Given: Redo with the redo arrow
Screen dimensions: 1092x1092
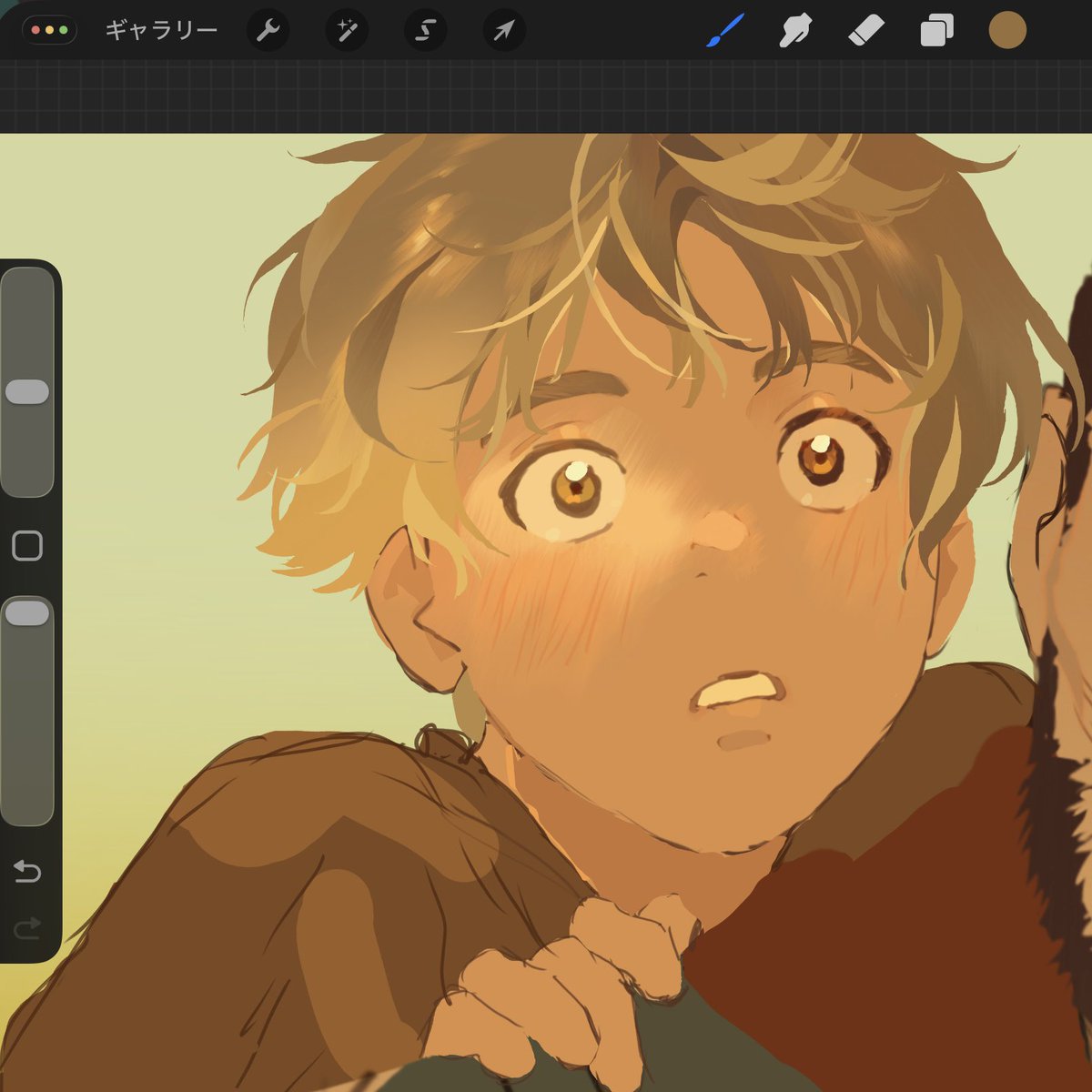Looking at the screenshot, I should coord(27,927).
